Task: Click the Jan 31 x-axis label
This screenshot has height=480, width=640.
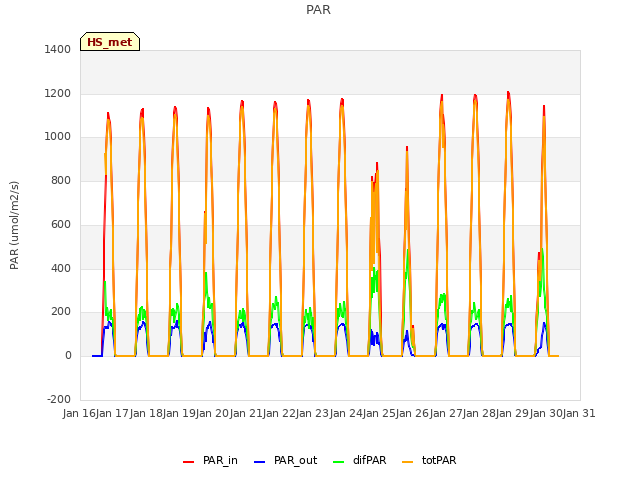Action: pyautogui.click(x=579, y=413)
